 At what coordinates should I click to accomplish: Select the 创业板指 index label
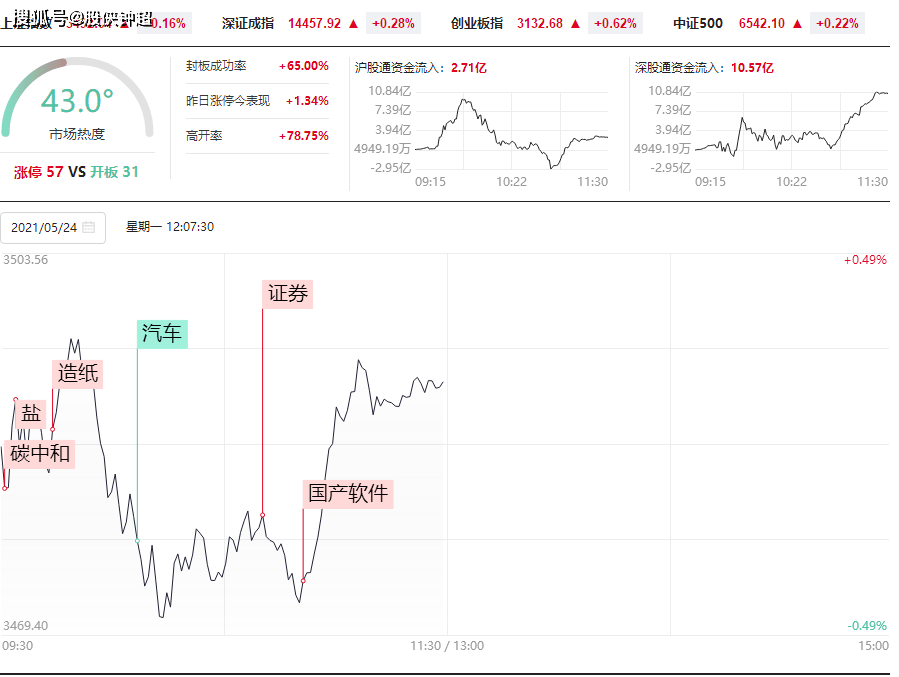point(477,23)
